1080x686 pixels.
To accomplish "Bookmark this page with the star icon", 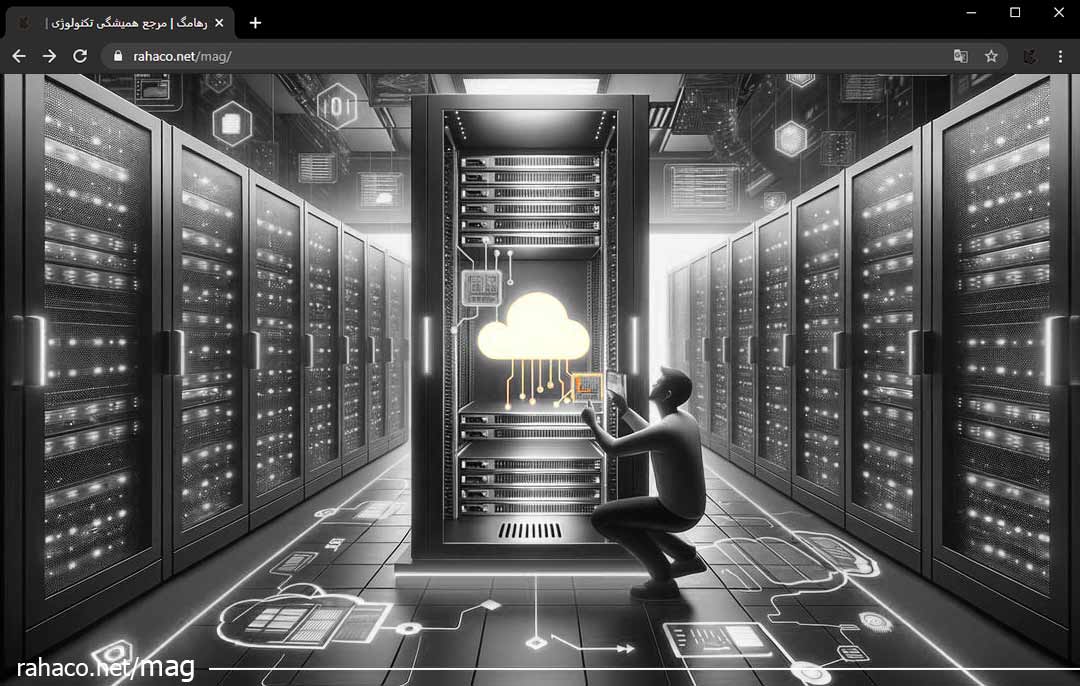I will tap(991, 56).
